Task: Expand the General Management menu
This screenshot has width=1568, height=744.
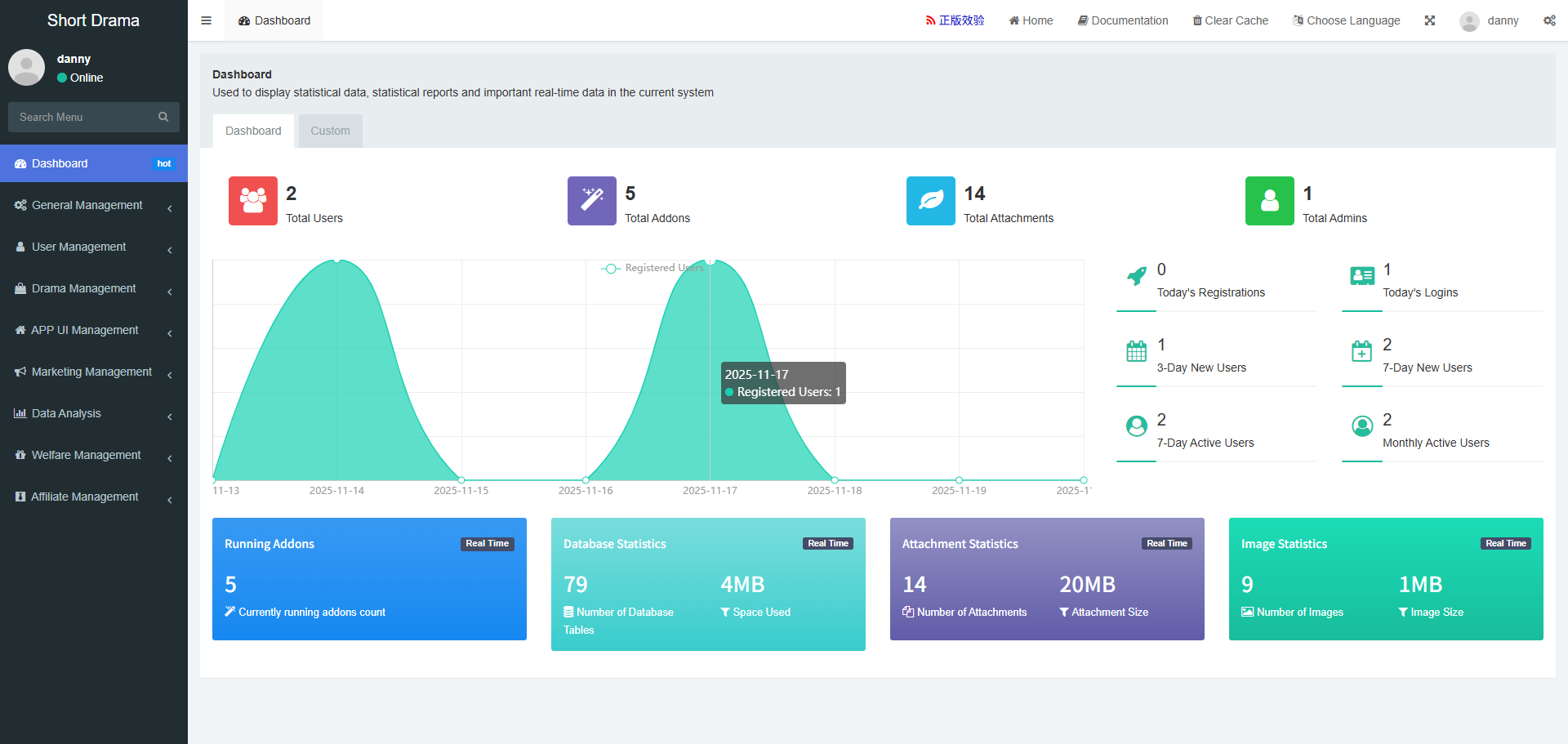Action: point(94,206)
